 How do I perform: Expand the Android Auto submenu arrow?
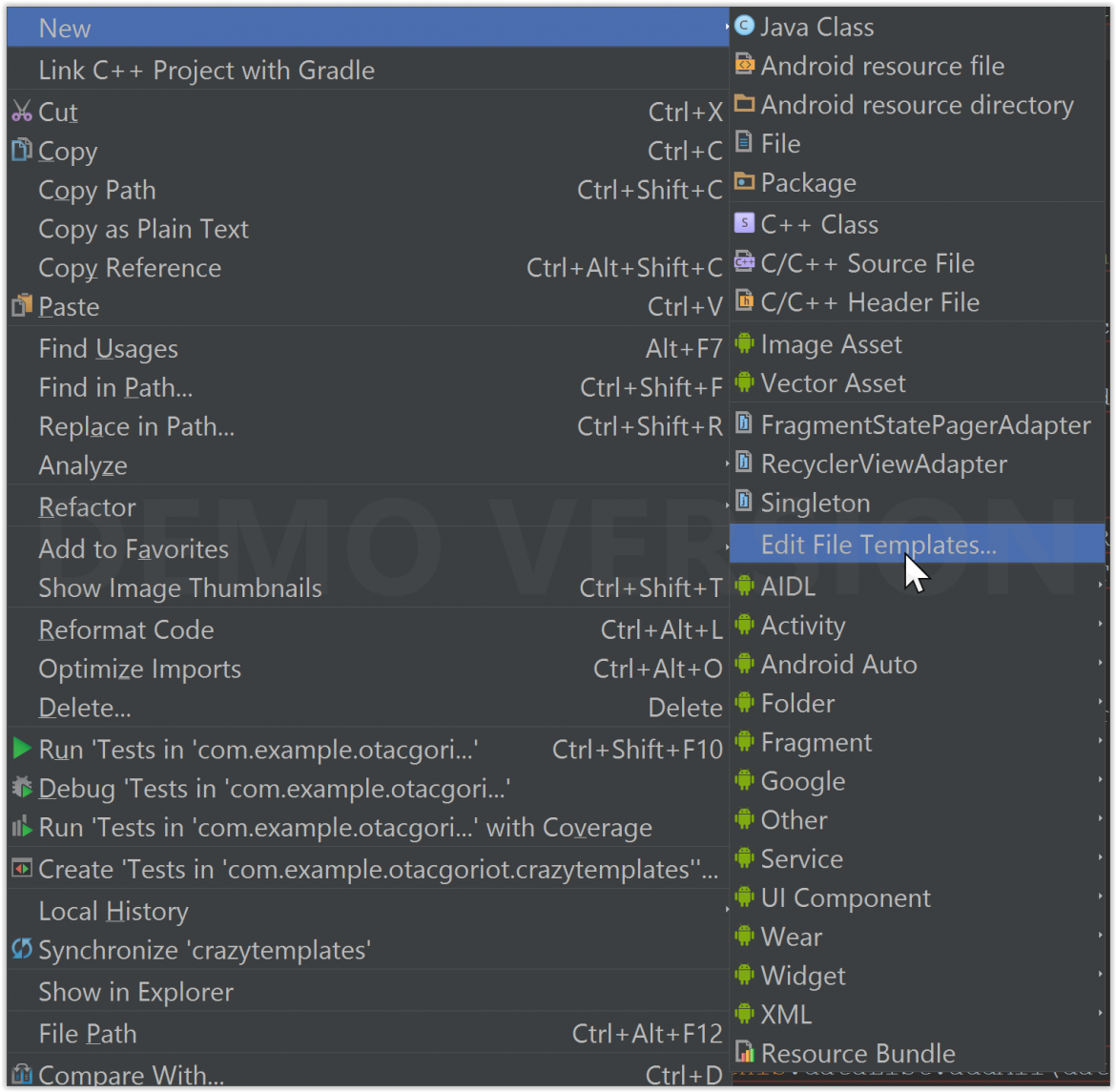coord(1101,664)
